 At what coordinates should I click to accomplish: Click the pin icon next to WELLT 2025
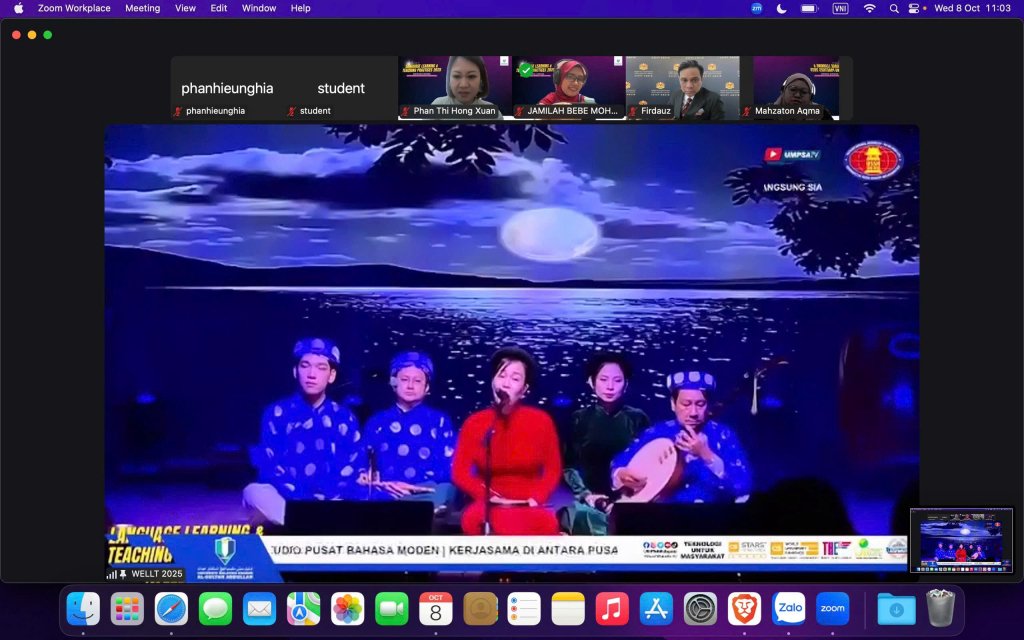123,574
